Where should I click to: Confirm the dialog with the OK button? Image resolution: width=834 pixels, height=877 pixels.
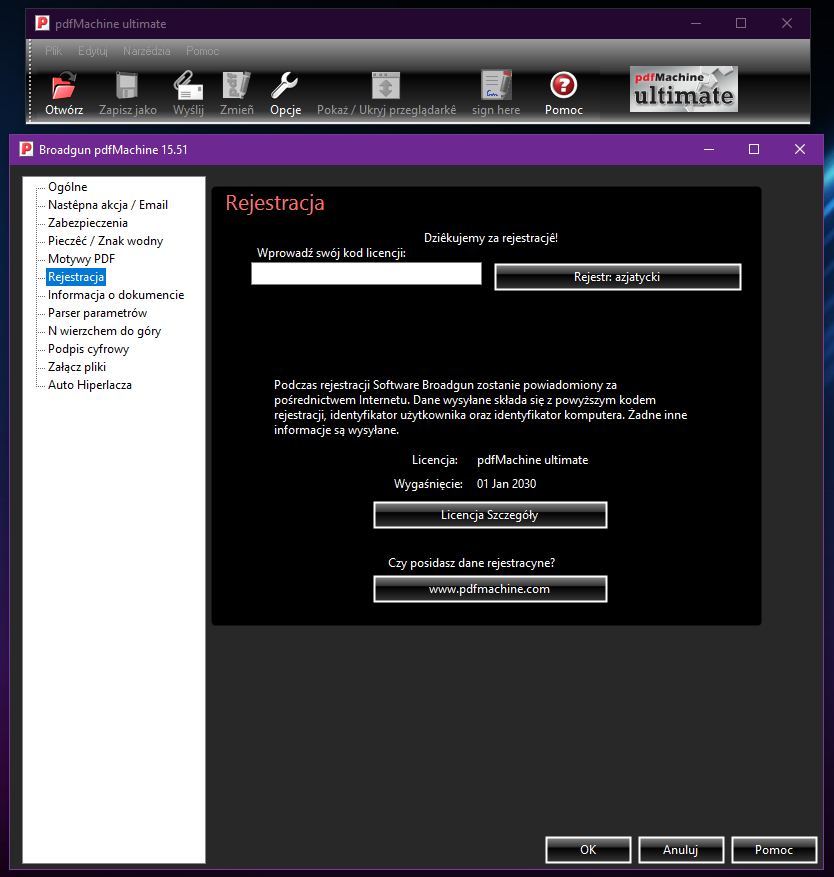tap(588, 850)
